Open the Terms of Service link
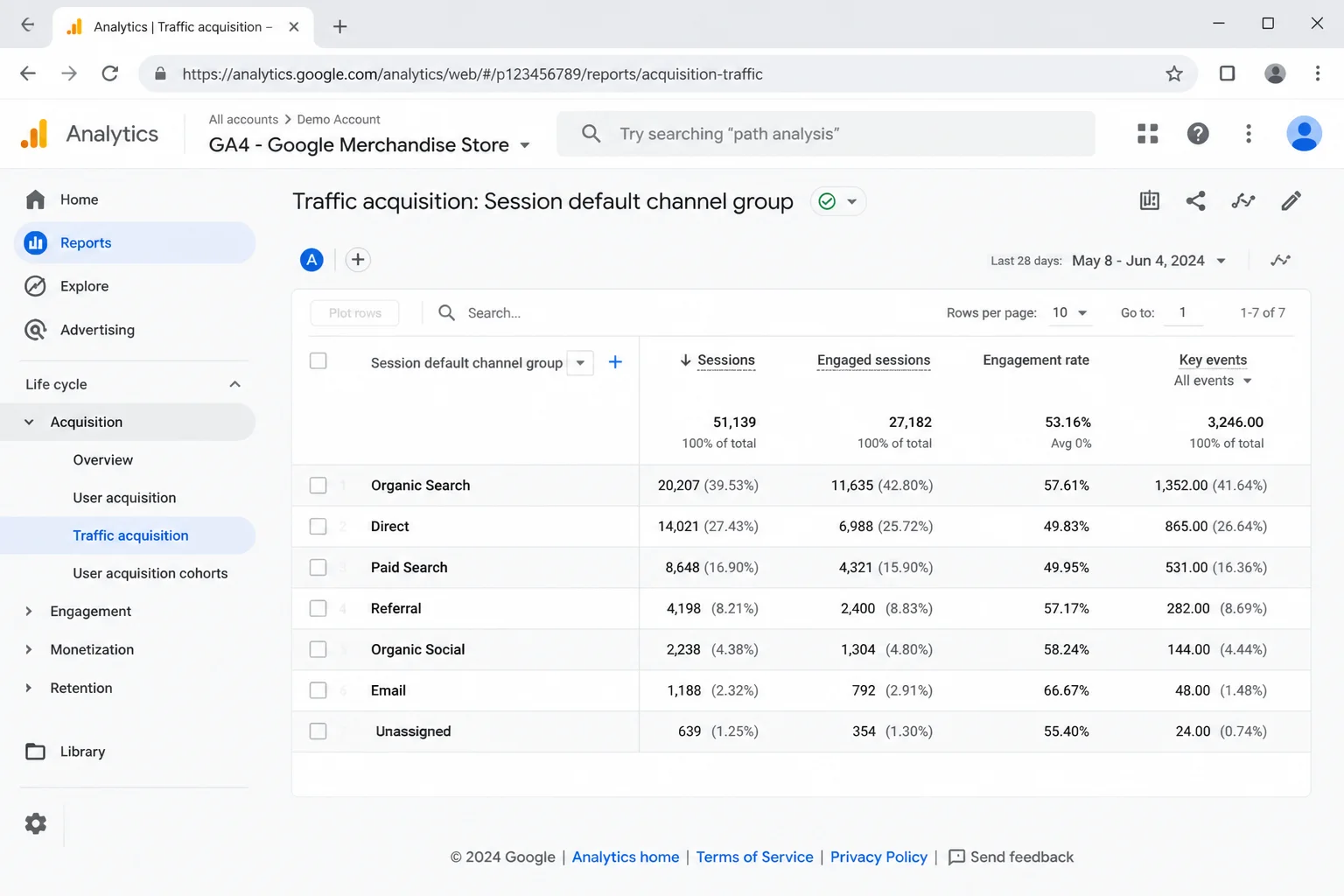Image resolution: width=1344 pixels, height=896 pixels. 754,857
